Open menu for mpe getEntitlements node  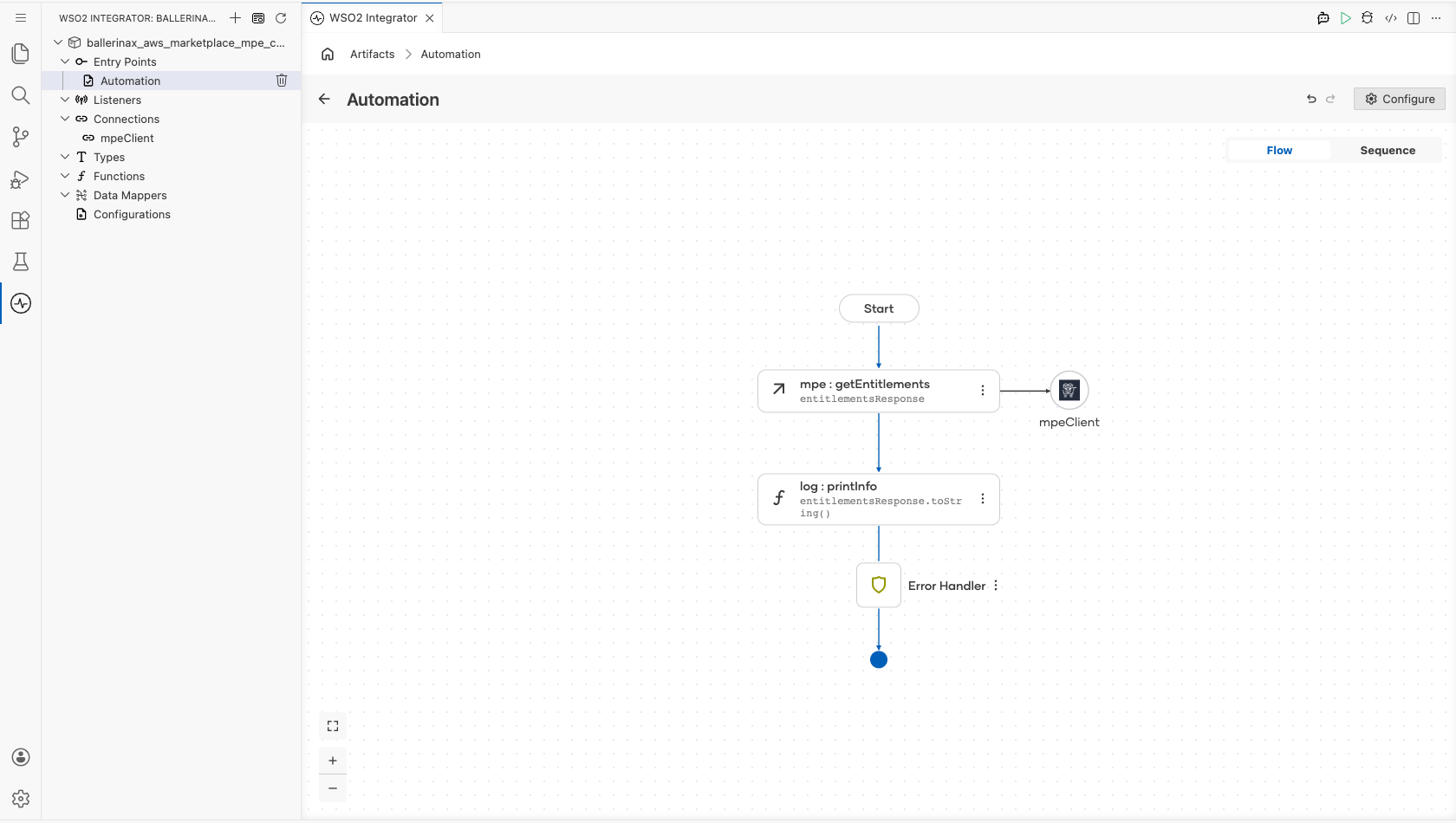tap(983, 391)
